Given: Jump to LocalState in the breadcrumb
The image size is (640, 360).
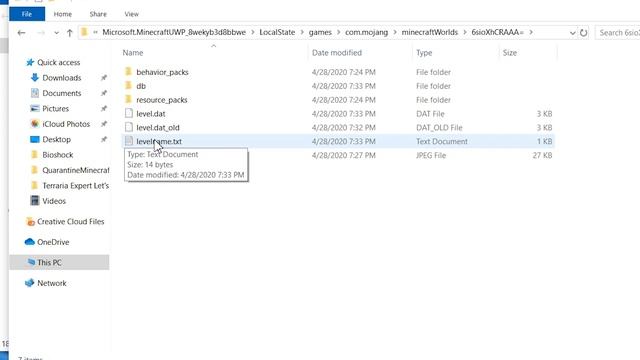Looking at the screenshot, I should click(277, 32).
